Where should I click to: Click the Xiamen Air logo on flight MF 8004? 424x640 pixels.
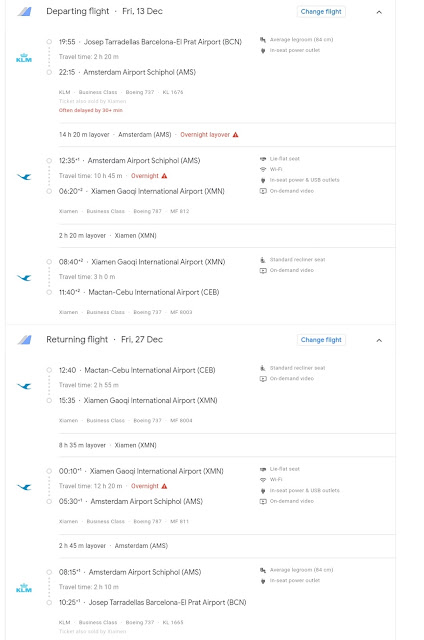(24, 386)
